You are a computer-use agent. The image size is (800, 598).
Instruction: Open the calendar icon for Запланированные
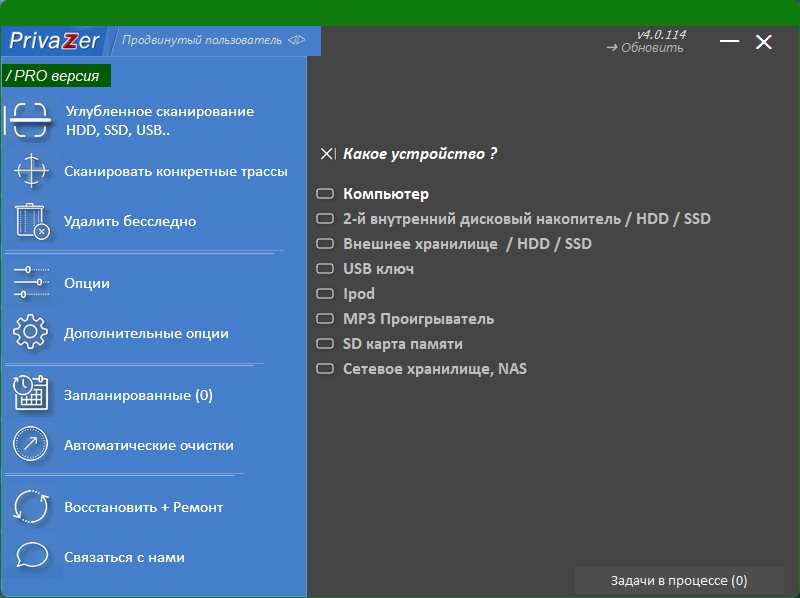pyautogui.click(x=31, y=395)
